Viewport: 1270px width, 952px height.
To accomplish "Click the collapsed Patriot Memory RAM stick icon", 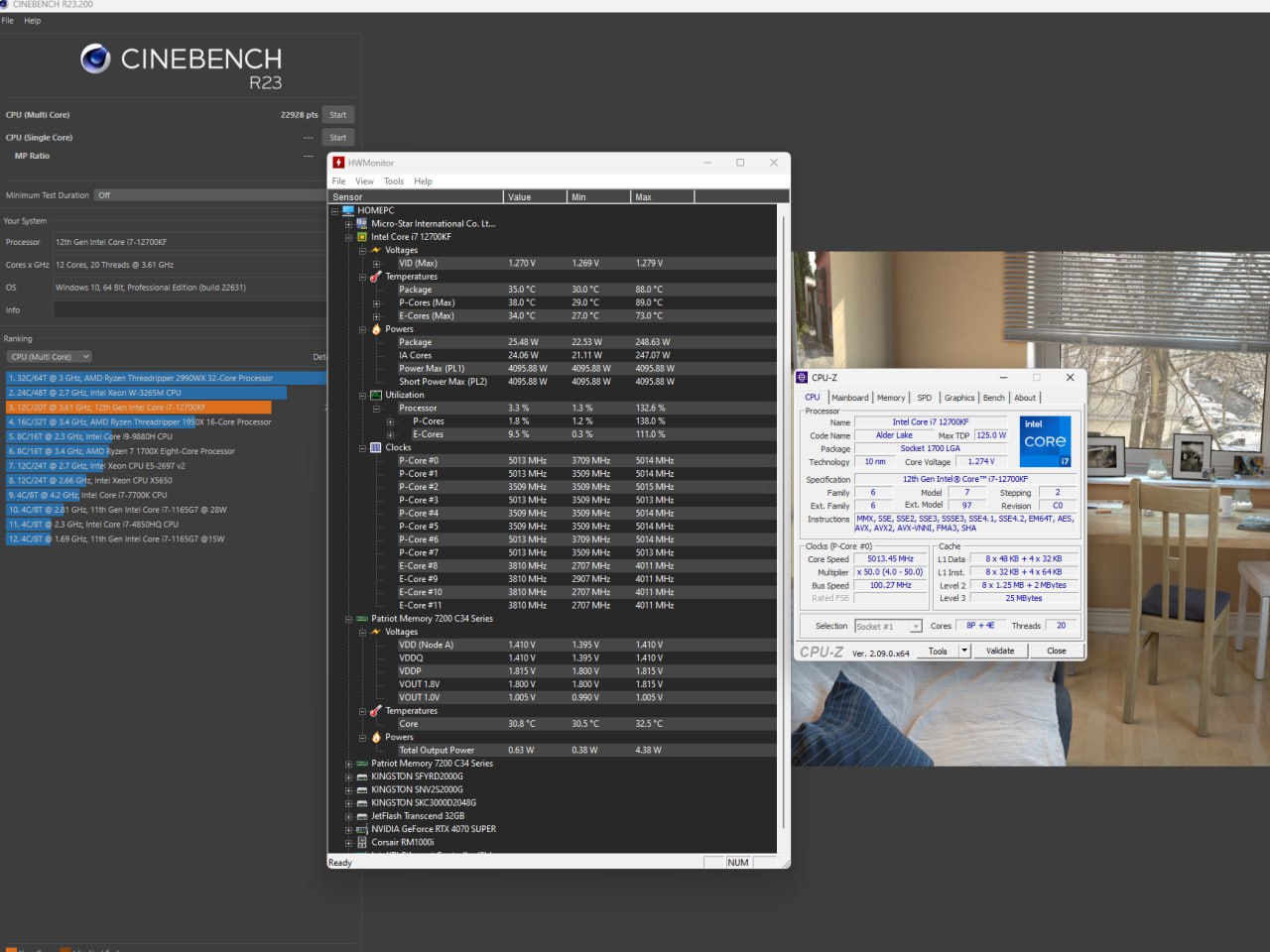I will (362, 764).
